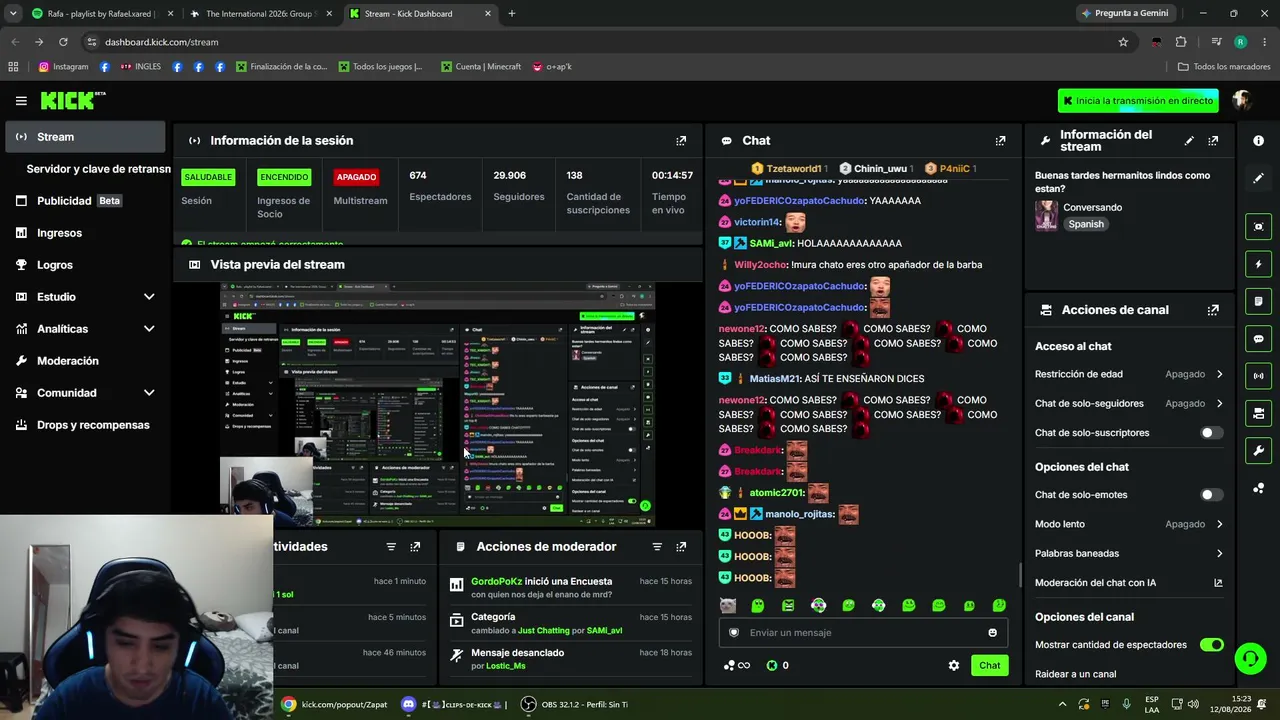Open OBS 32.1.2 in the taskbar
The image size is (1280, 720).
click(x=575, y=704)
